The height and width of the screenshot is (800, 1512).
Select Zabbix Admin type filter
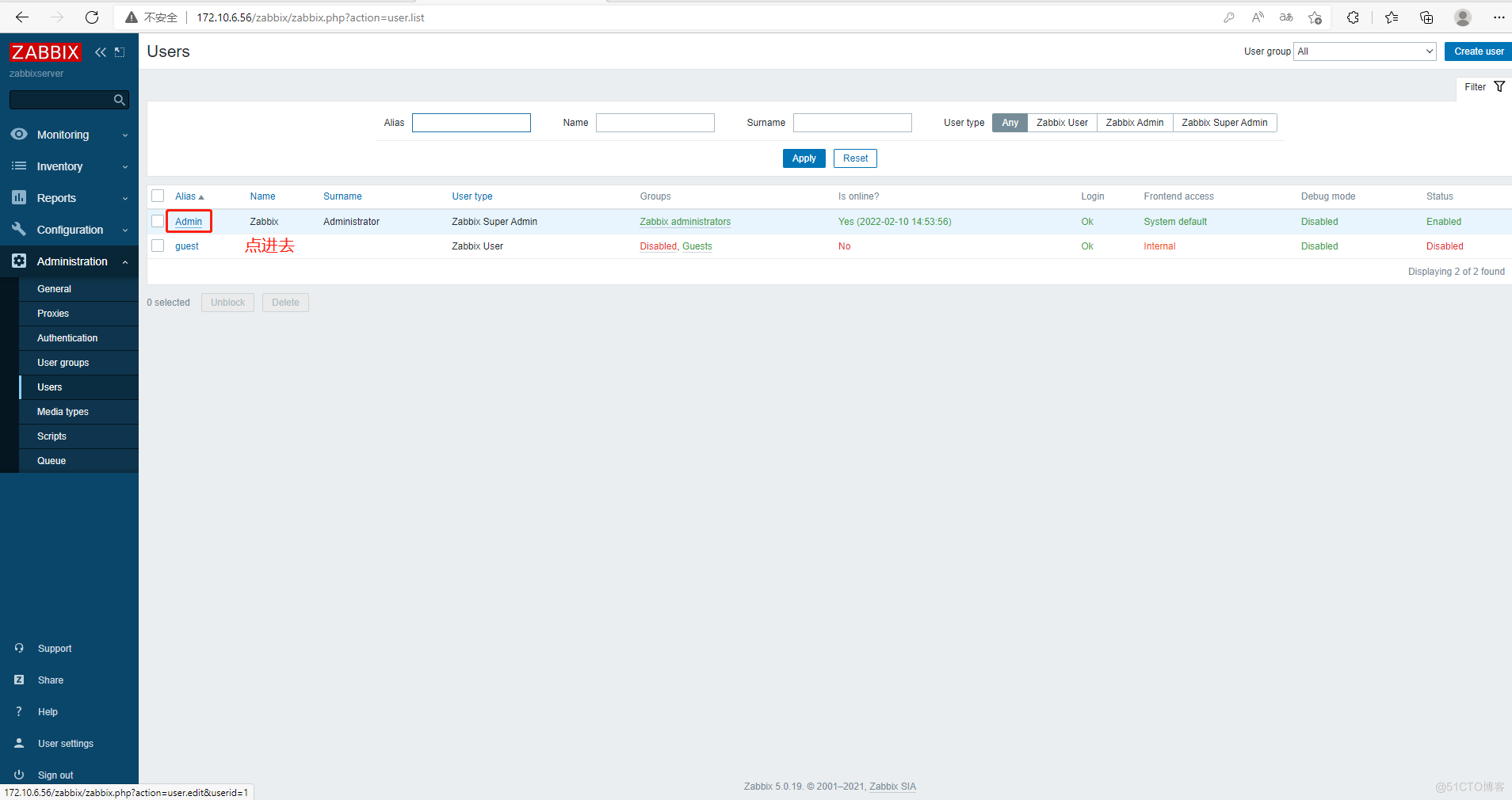click(x=1135, y=123)
